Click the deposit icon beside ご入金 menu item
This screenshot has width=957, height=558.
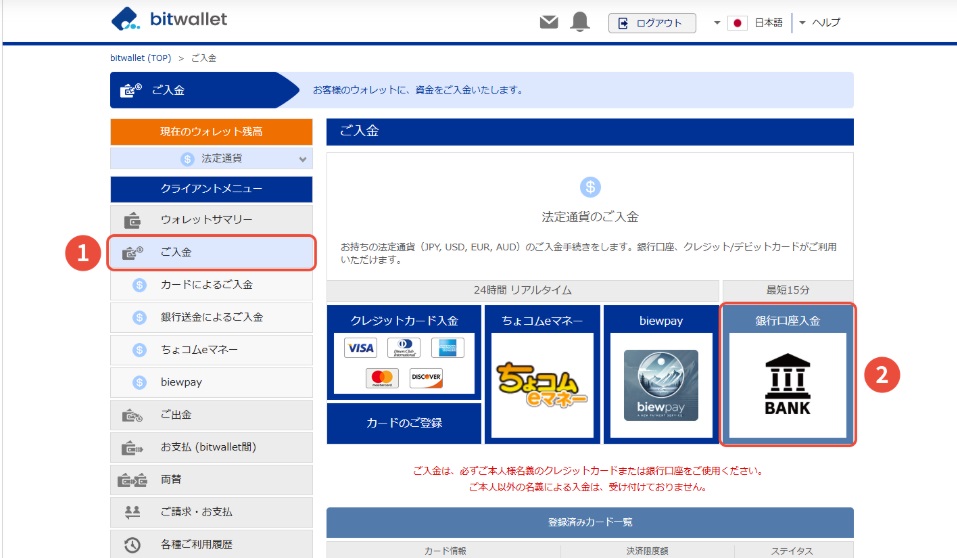(132, 252)
